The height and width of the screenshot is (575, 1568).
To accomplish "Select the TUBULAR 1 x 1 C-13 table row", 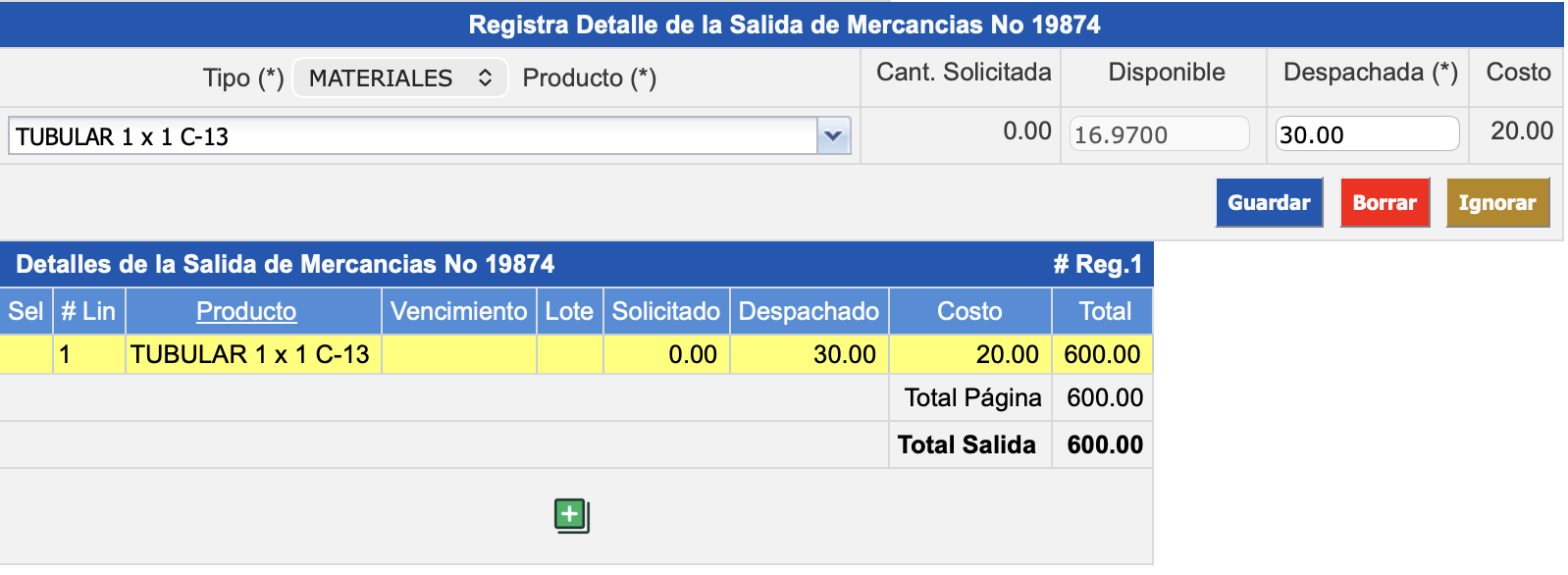I will click(x=250, y=354).
